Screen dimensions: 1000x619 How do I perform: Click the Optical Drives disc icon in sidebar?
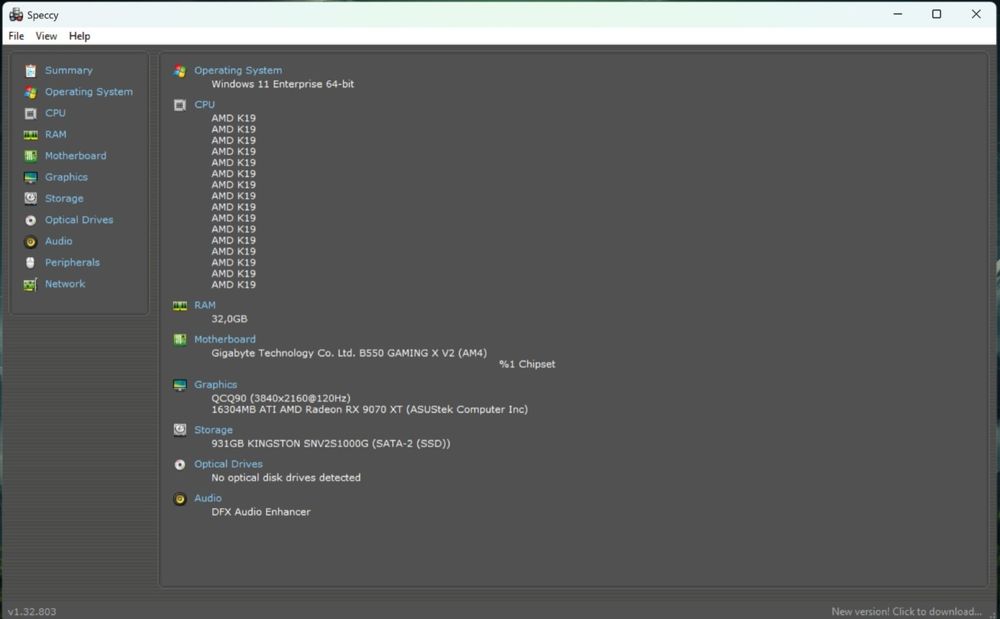coord(31,221)
